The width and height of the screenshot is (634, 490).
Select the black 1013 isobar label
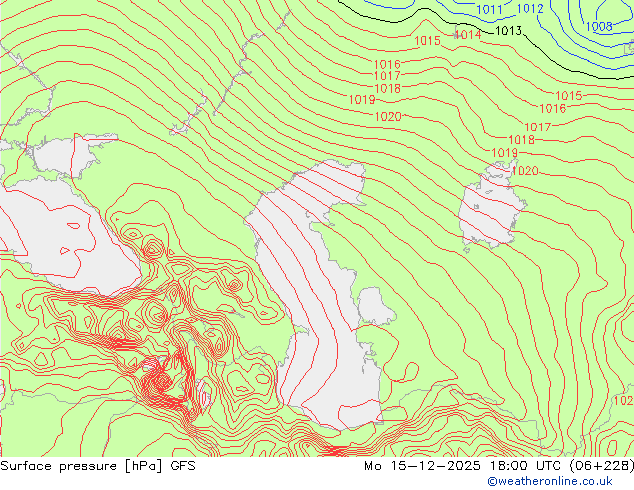(x=508, y=31)
